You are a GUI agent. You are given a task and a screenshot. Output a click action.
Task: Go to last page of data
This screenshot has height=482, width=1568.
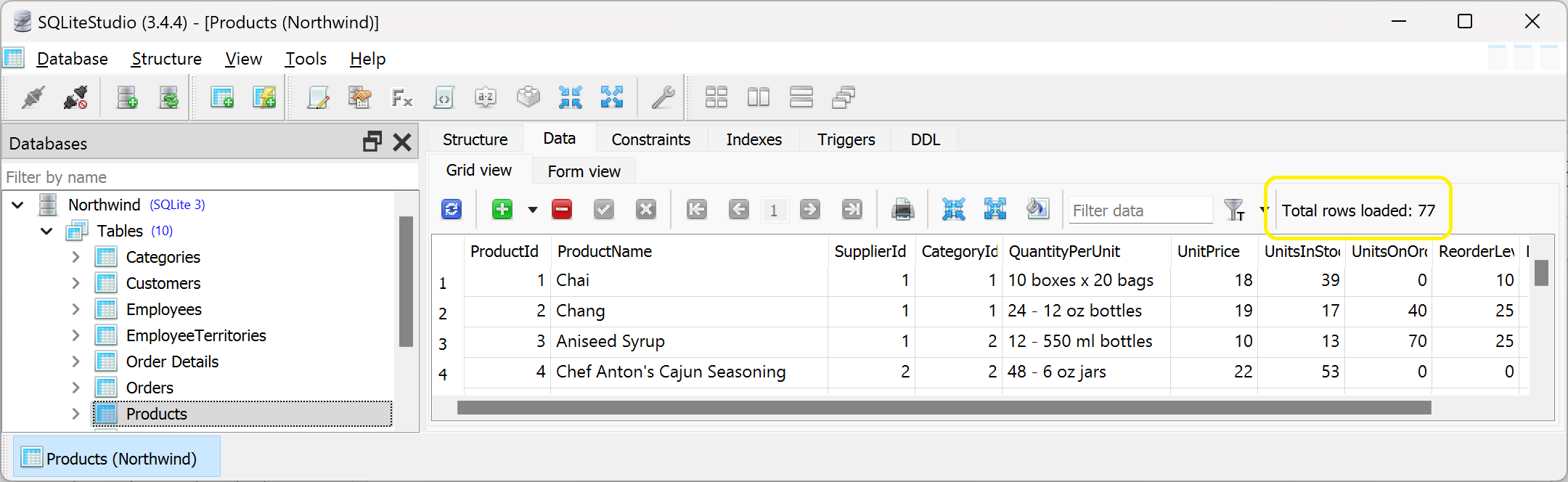[852, 210]
